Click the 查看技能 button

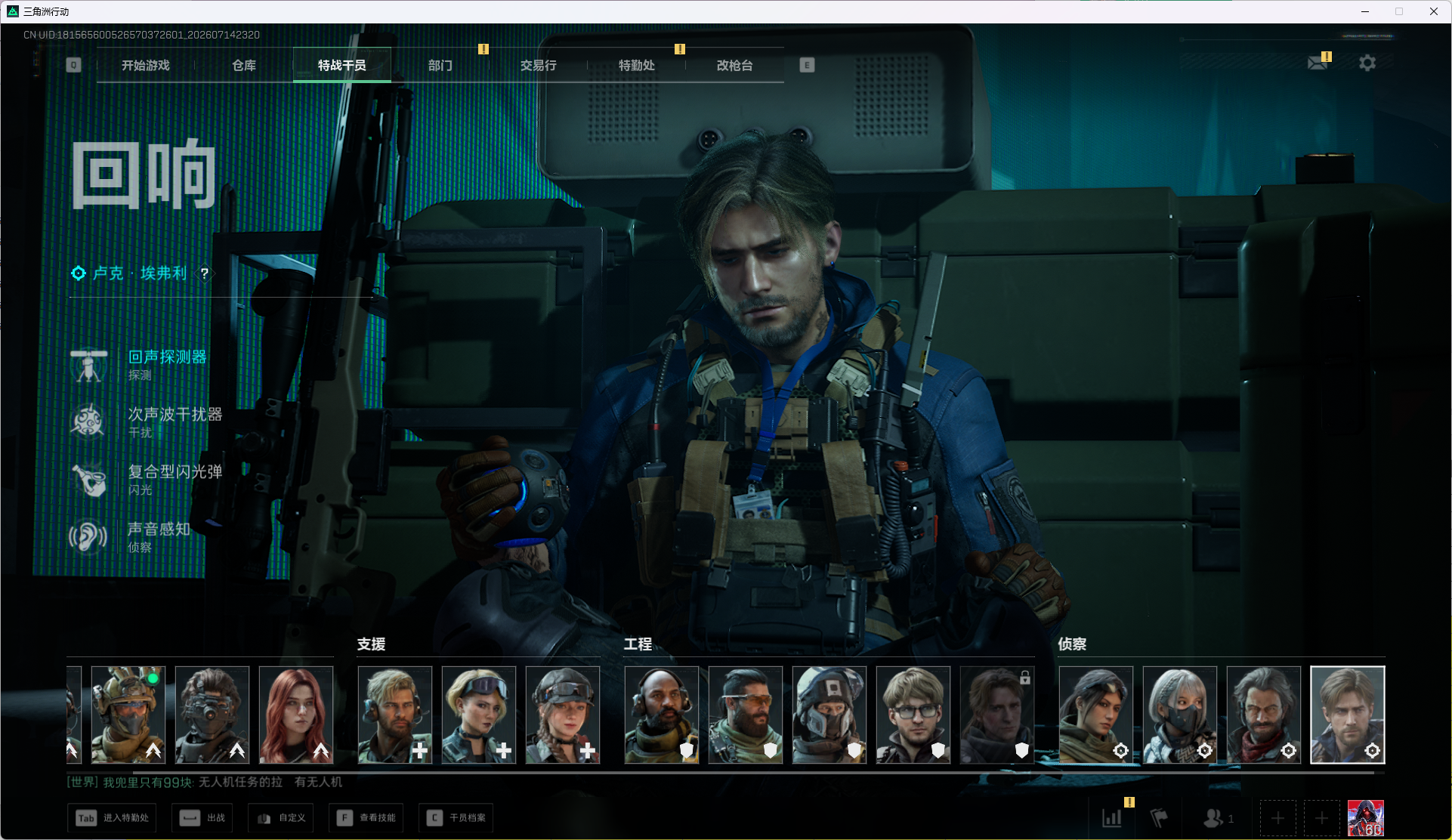(366, 818)
